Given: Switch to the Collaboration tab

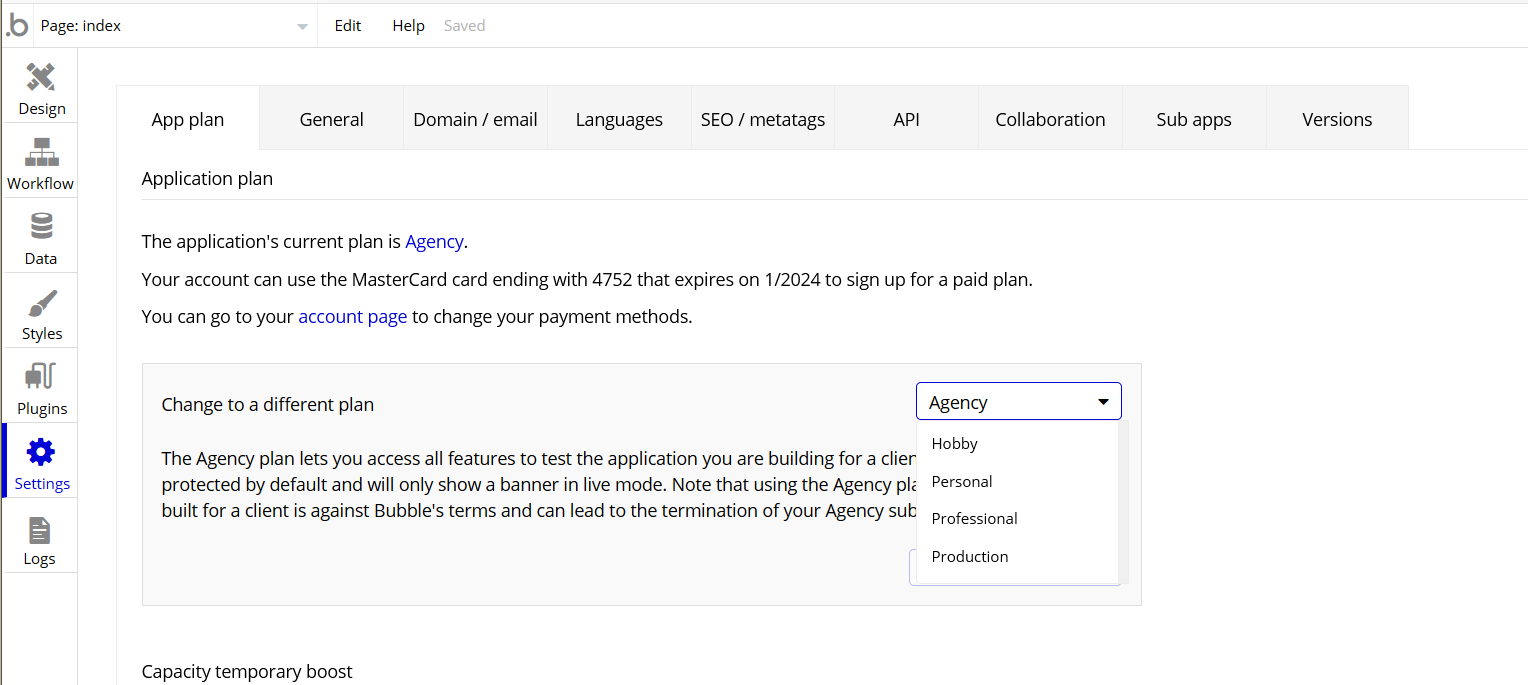Looking at the screenshot, I should click(x=1050, y=119).
